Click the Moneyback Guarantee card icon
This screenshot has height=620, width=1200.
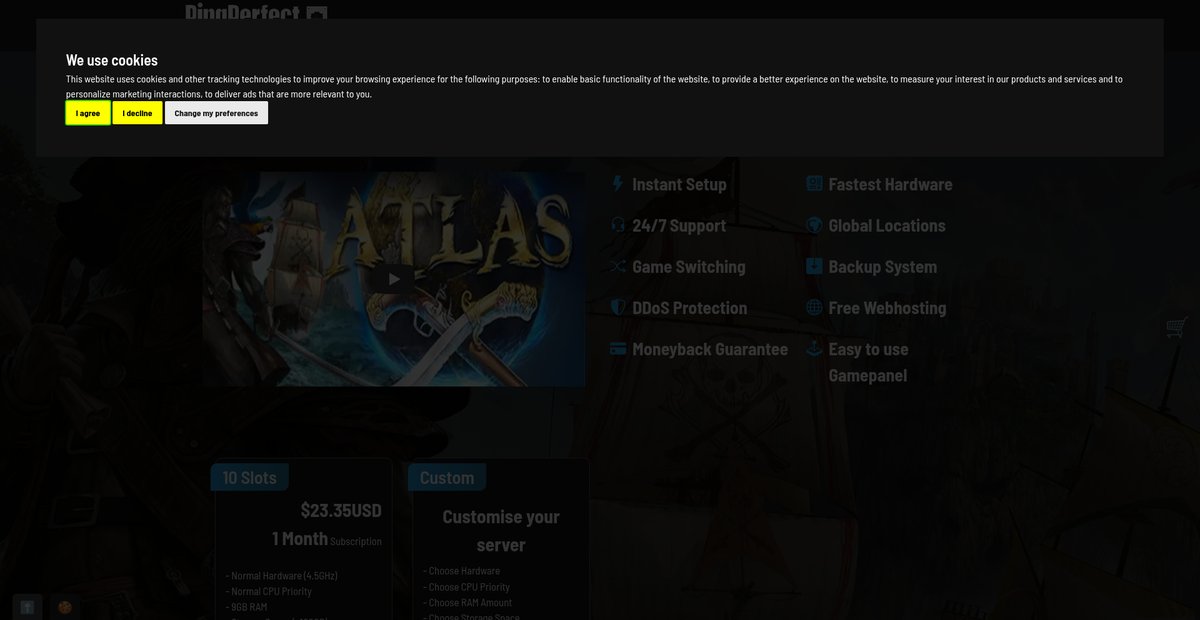pos(617,349)
